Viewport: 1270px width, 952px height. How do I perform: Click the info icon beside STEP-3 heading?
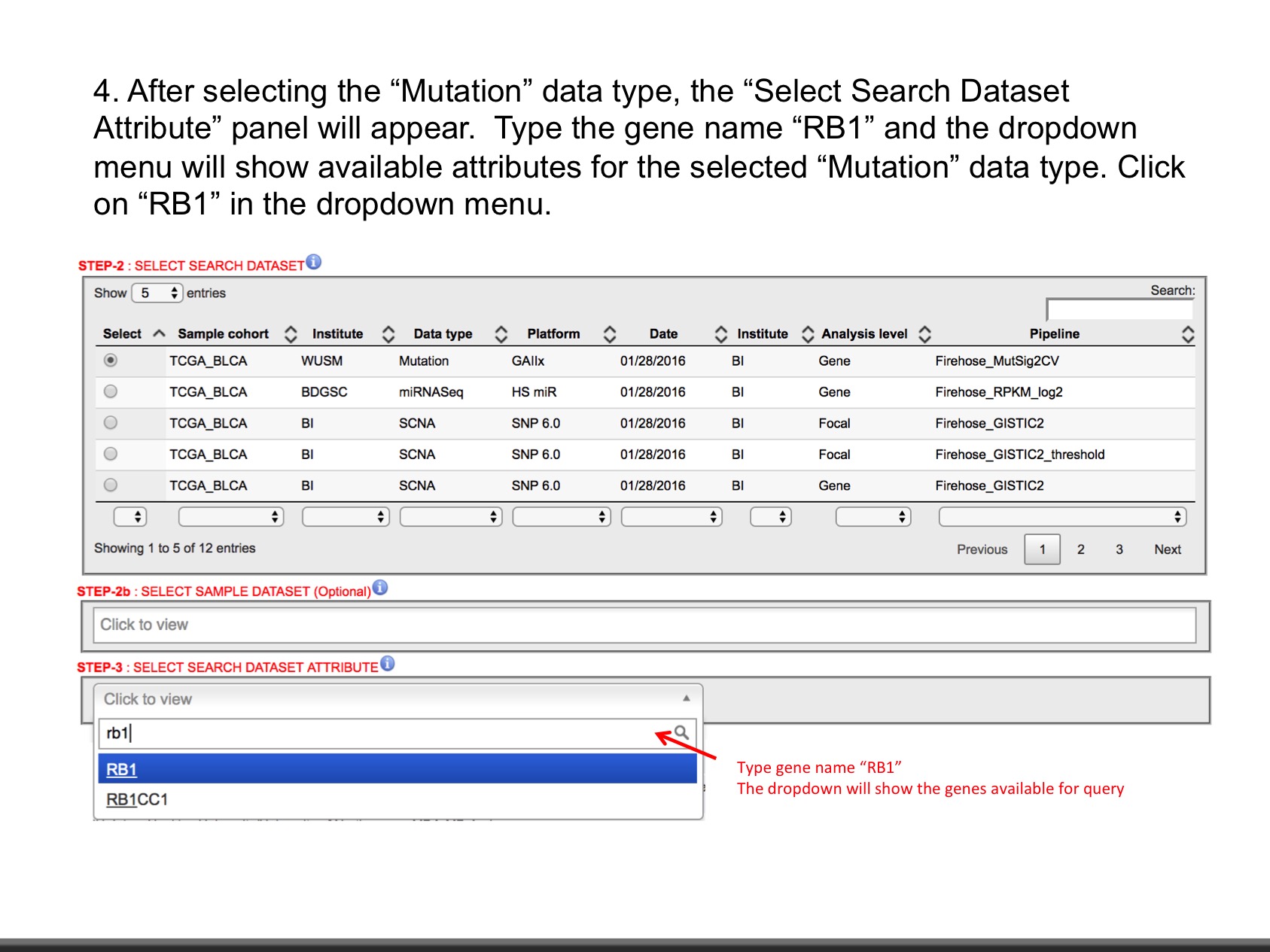pos(387,664)
